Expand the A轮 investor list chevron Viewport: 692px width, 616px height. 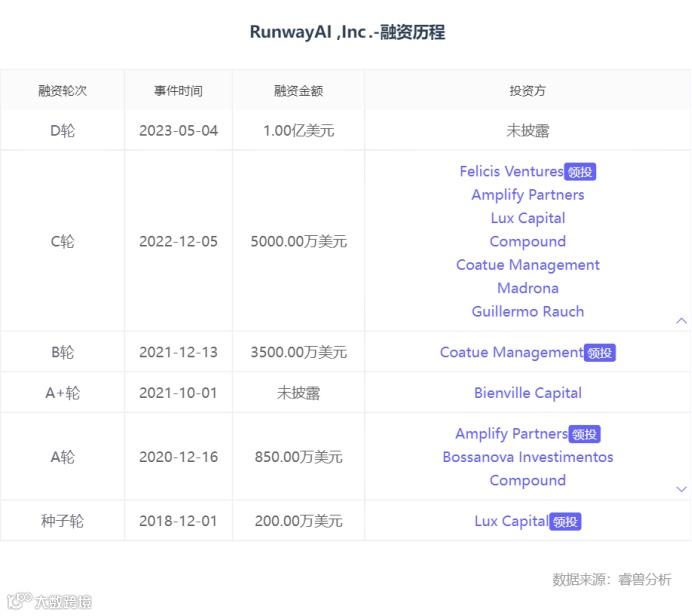681,489
